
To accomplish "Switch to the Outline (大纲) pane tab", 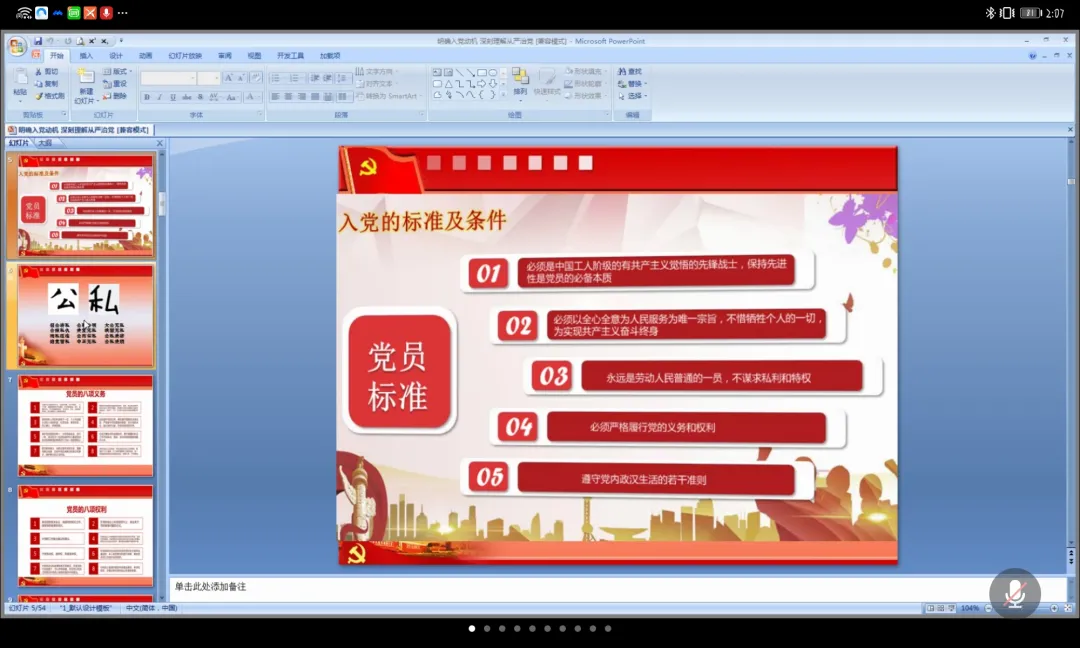I will point(45,143).
